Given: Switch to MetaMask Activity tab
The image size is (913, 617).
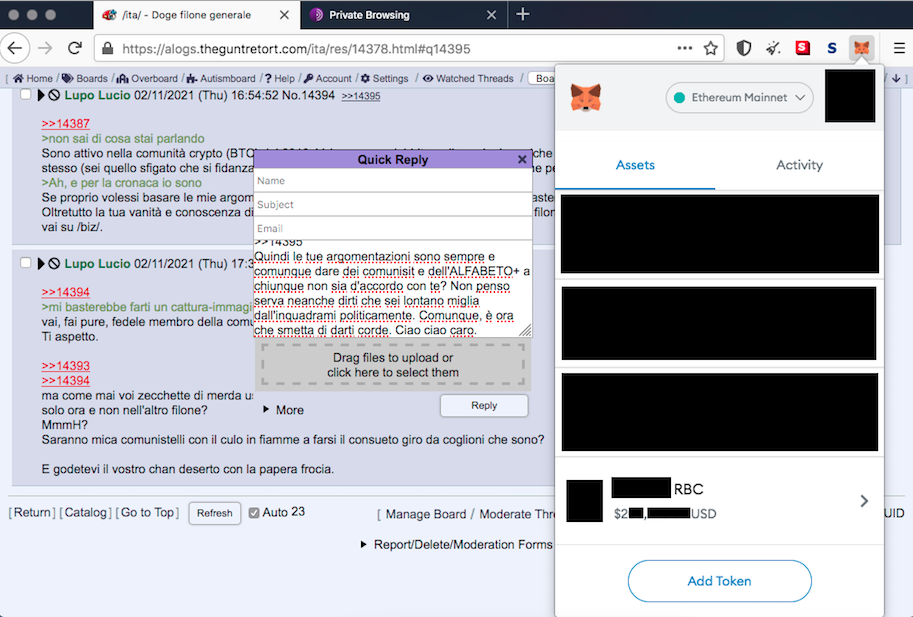Looking at the screenshot, I should (799, 165).
